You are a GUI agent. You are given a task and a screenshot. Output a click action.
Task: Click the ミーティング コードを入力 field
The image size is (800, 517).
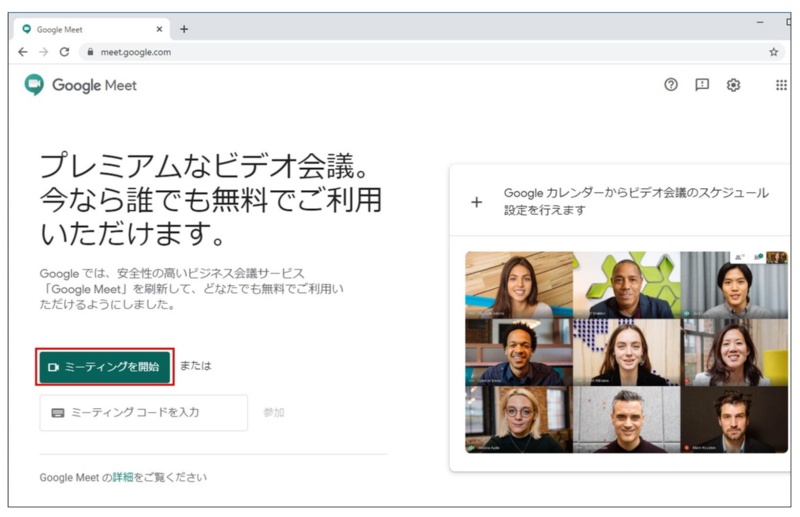pyautogui.click(x=143, y=412)
